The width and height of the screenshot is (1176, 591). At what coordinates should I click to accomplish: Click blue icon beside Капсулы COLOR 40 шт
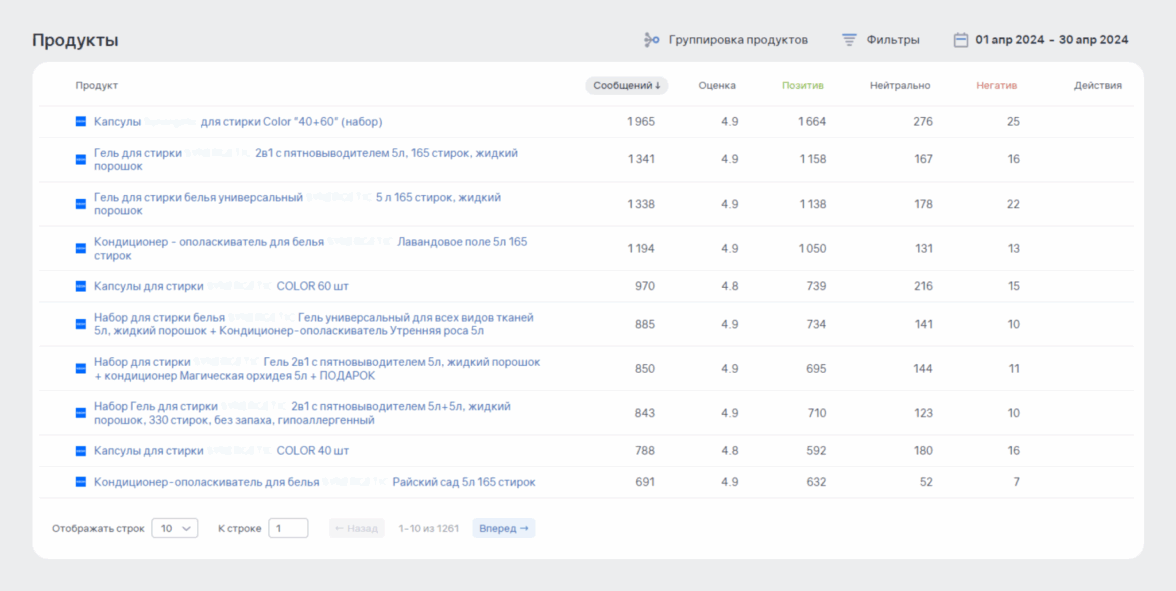pyautogui.click(x=81, y=451)
